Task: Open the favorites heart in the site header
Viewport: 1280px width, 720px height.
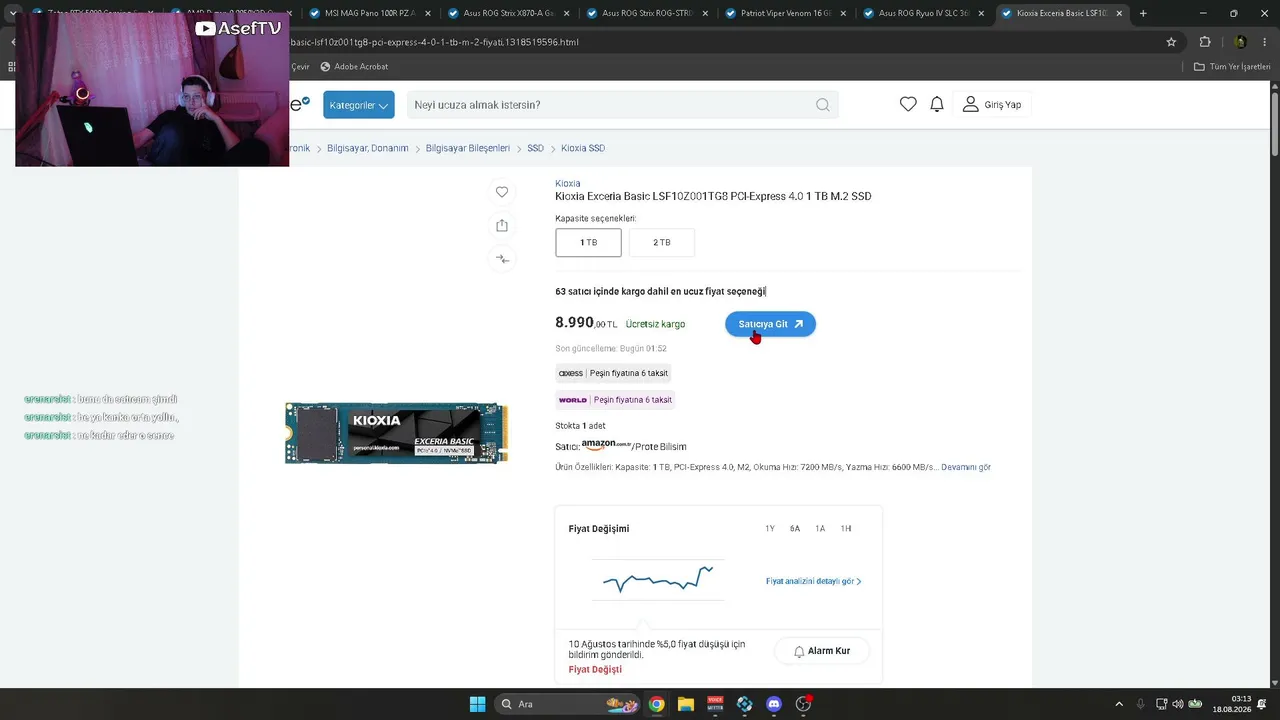Action: click(908, 104)
